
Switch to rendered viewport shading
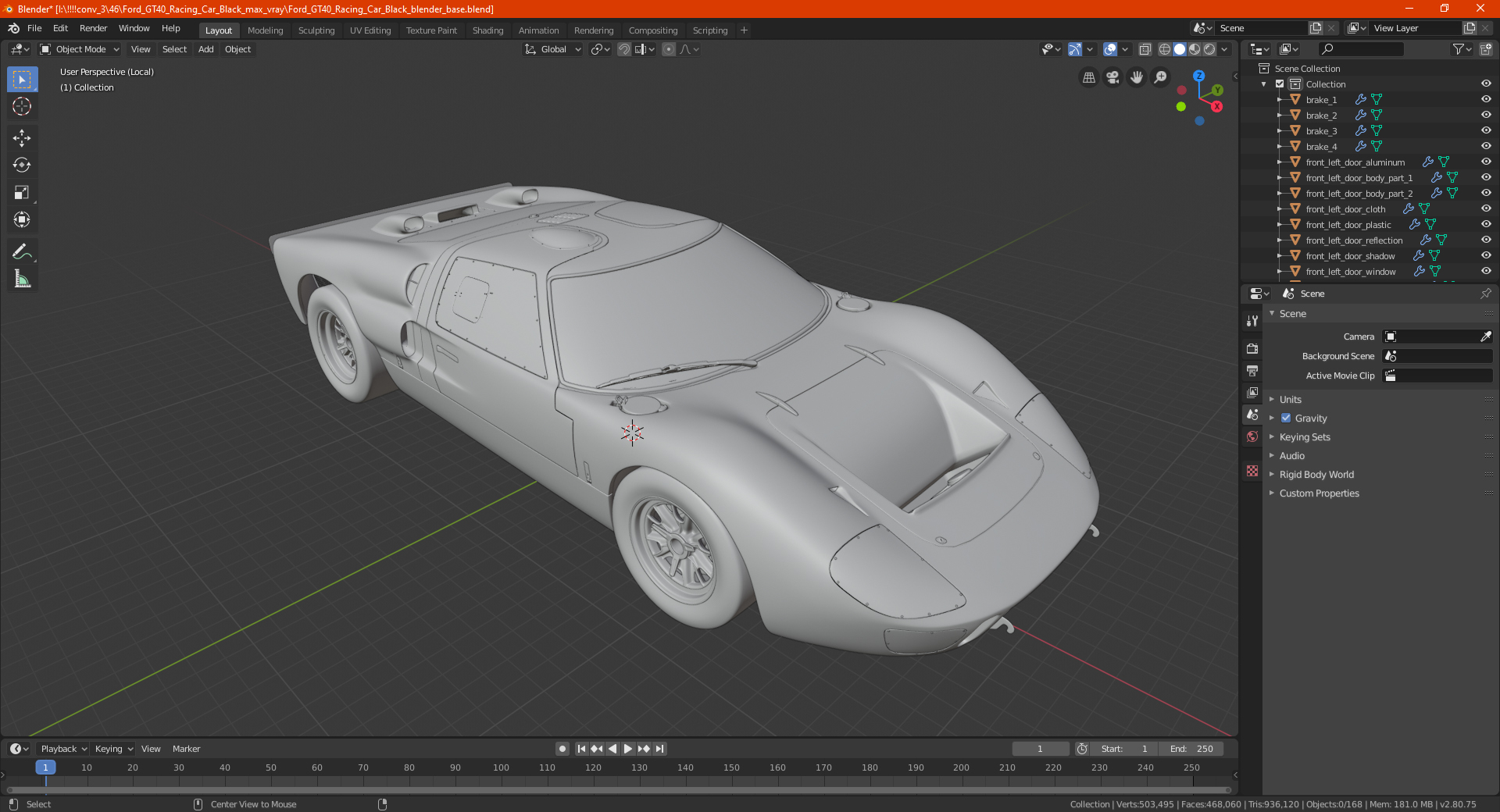point(1209,49)
